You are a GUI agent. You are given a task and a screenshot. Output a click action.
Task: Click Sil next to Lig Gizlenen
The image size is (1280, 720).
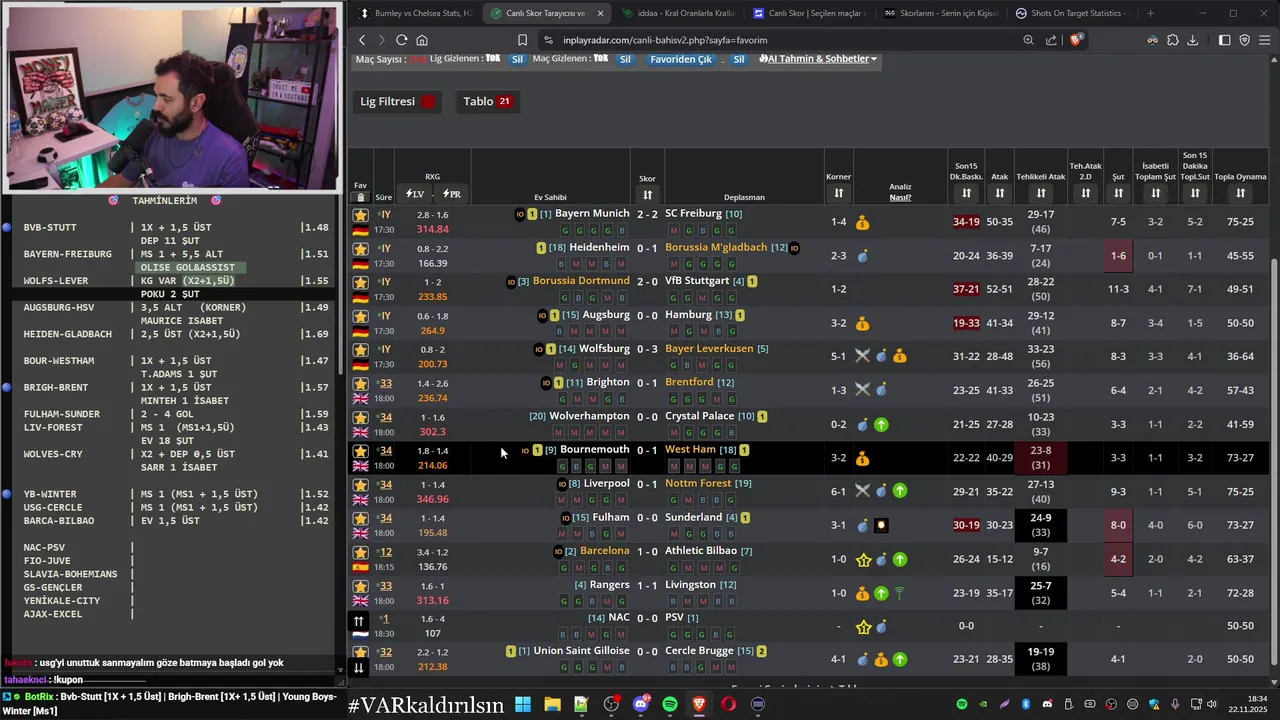(517, 59)
